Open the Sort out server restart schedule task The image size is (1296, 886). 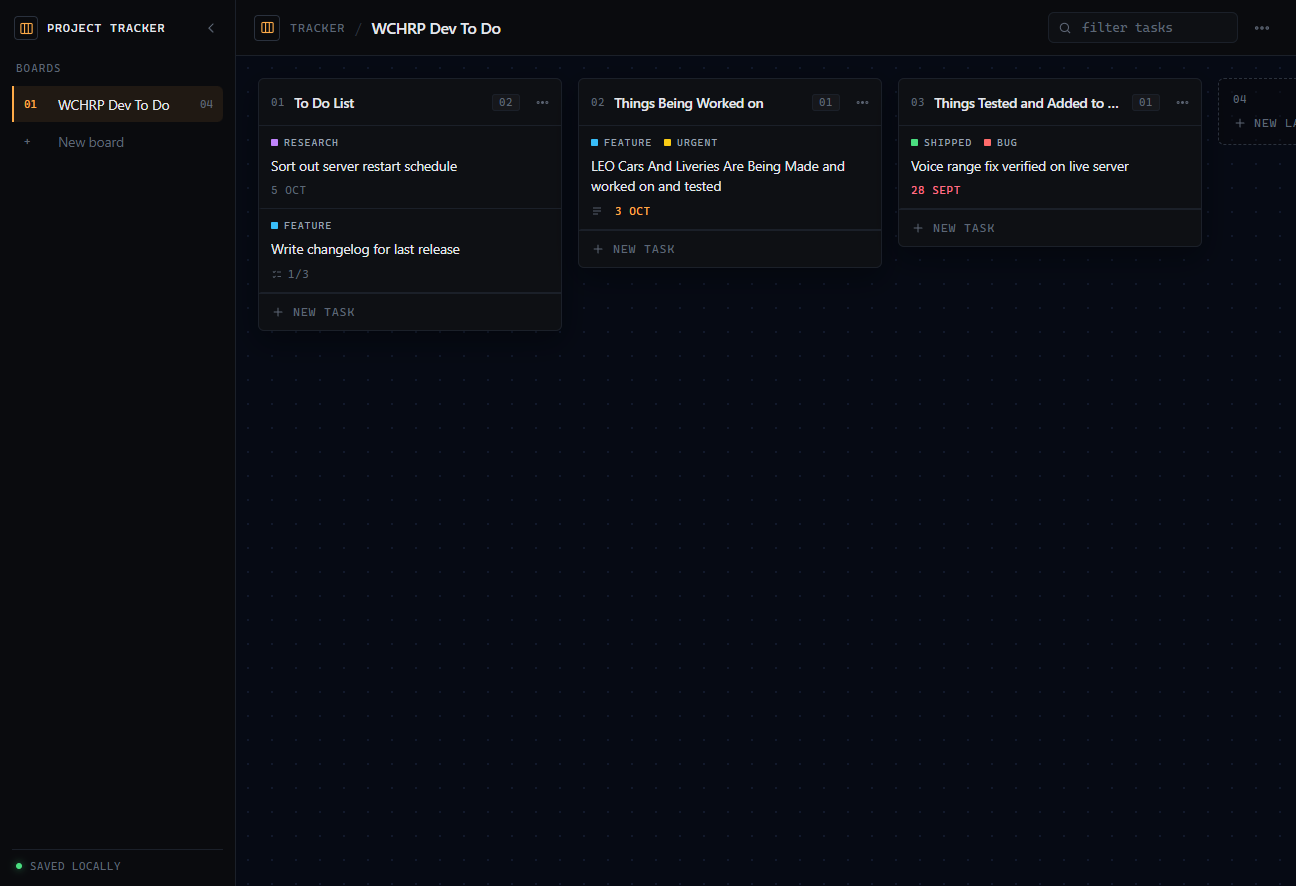coord(410,167)
